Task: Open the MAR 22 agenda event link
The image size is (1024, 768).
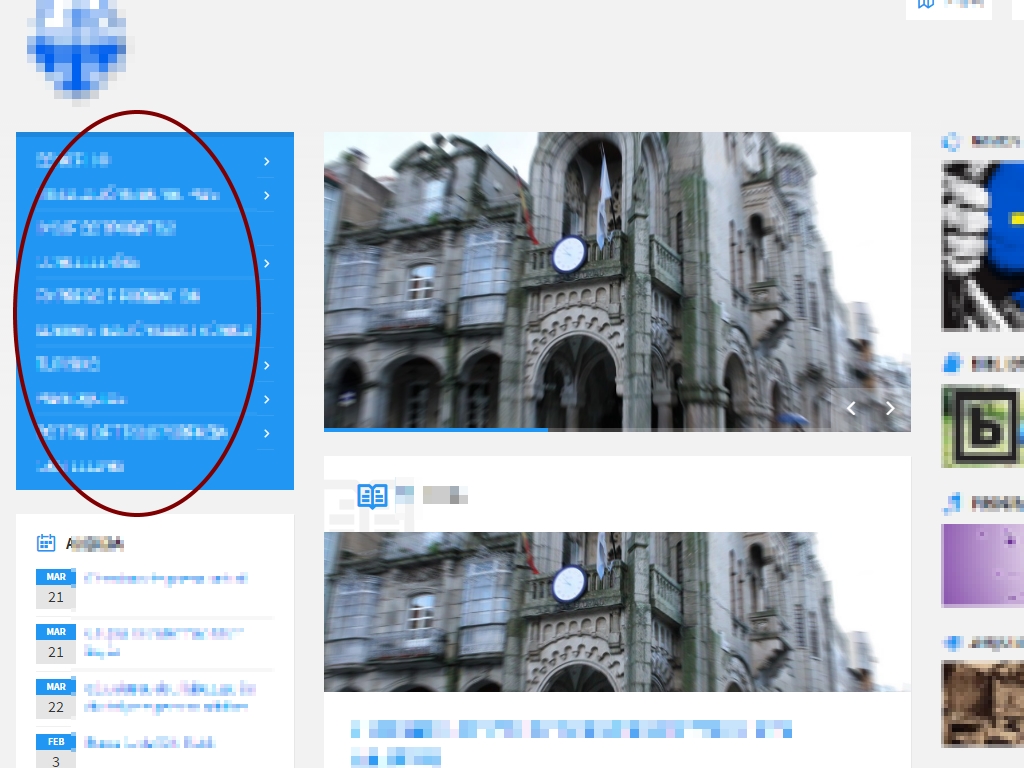Action: click(170, 697)
